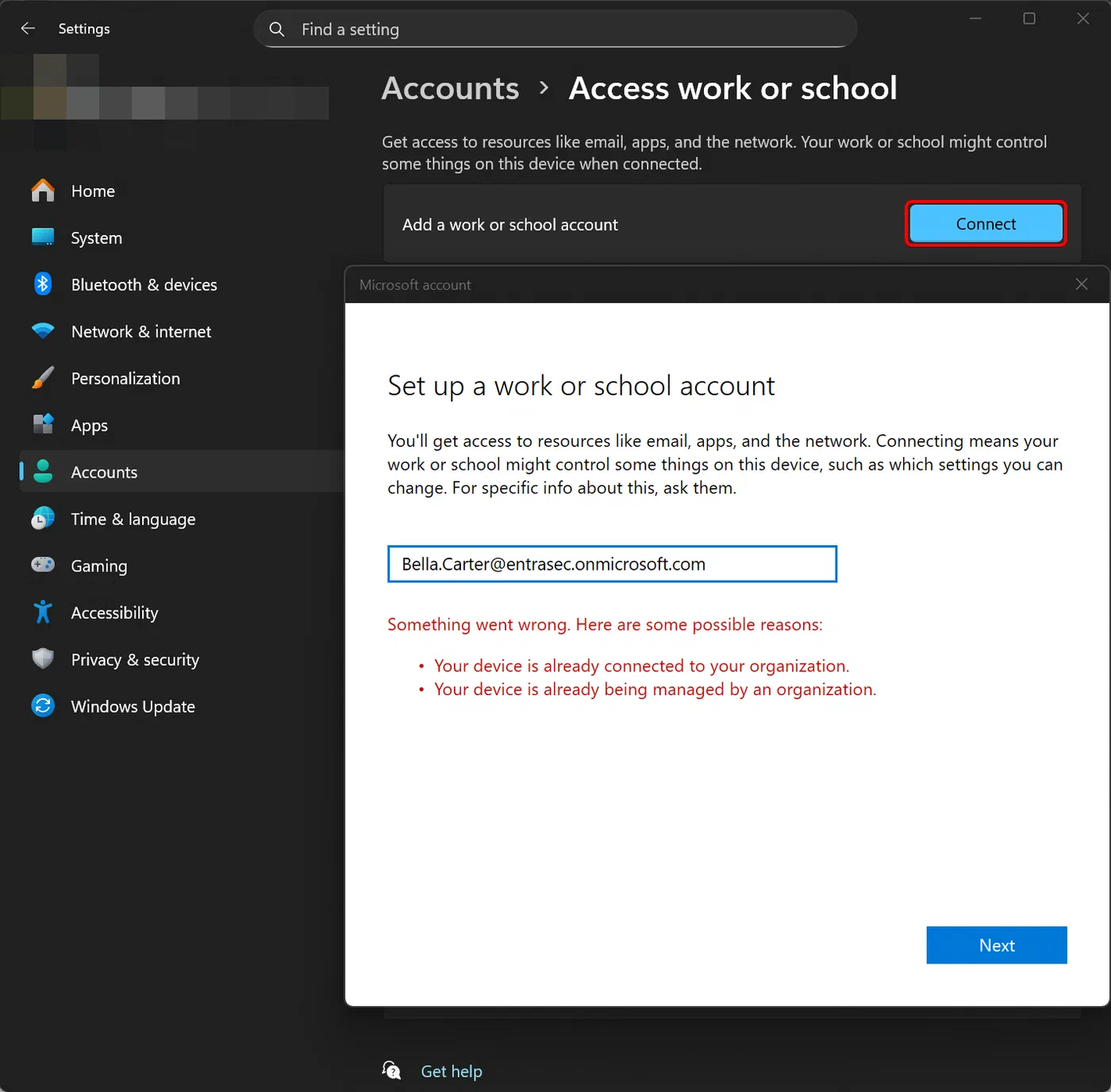Click the Access work or school heading
This screenshot has height=1092, width=1111.
(732, 88)
